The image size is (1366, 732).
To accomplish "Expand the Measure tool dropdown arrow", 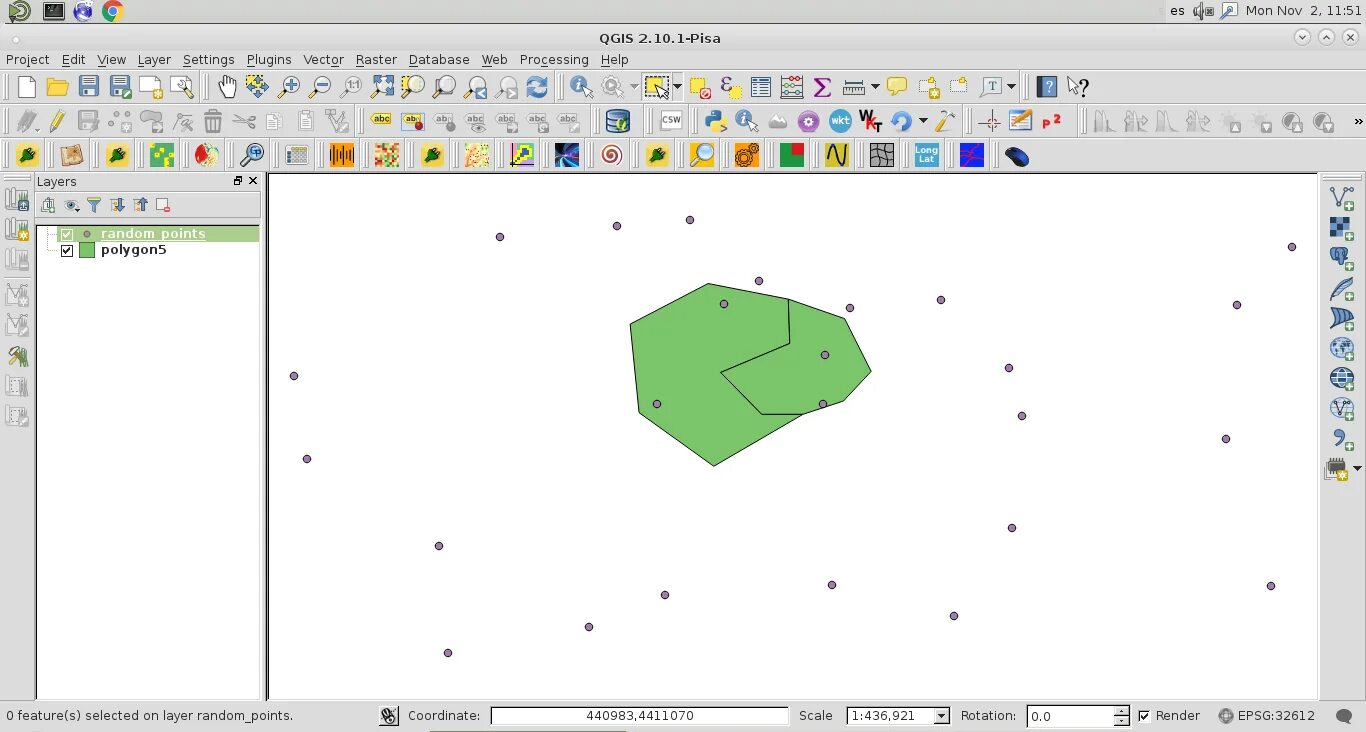I will click(x=875, y=87).
